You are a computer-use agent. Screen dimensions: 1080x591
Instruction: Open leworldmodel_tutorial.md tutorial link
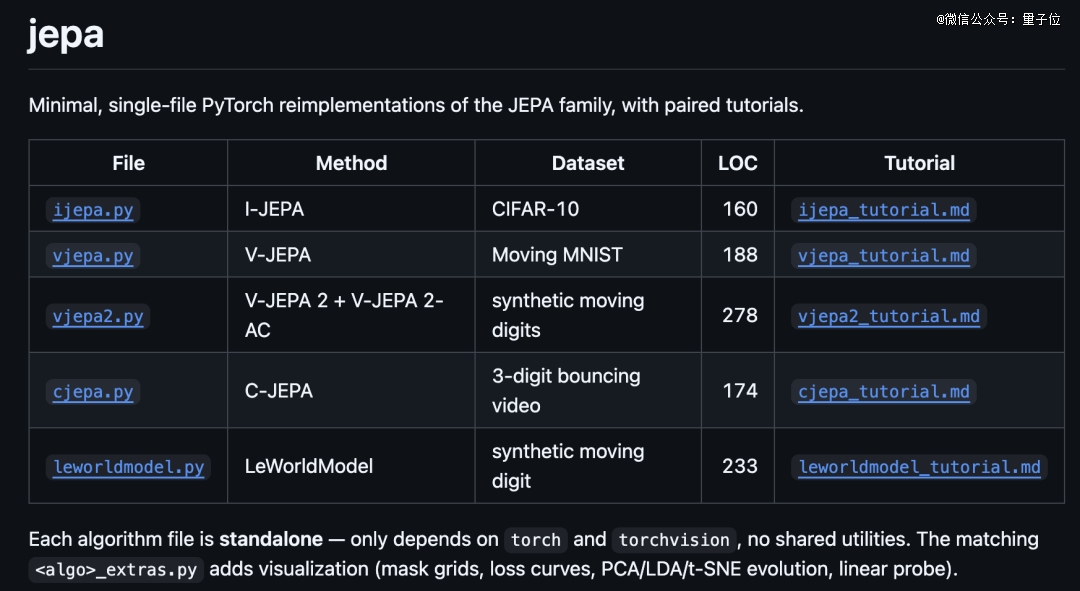920,467
